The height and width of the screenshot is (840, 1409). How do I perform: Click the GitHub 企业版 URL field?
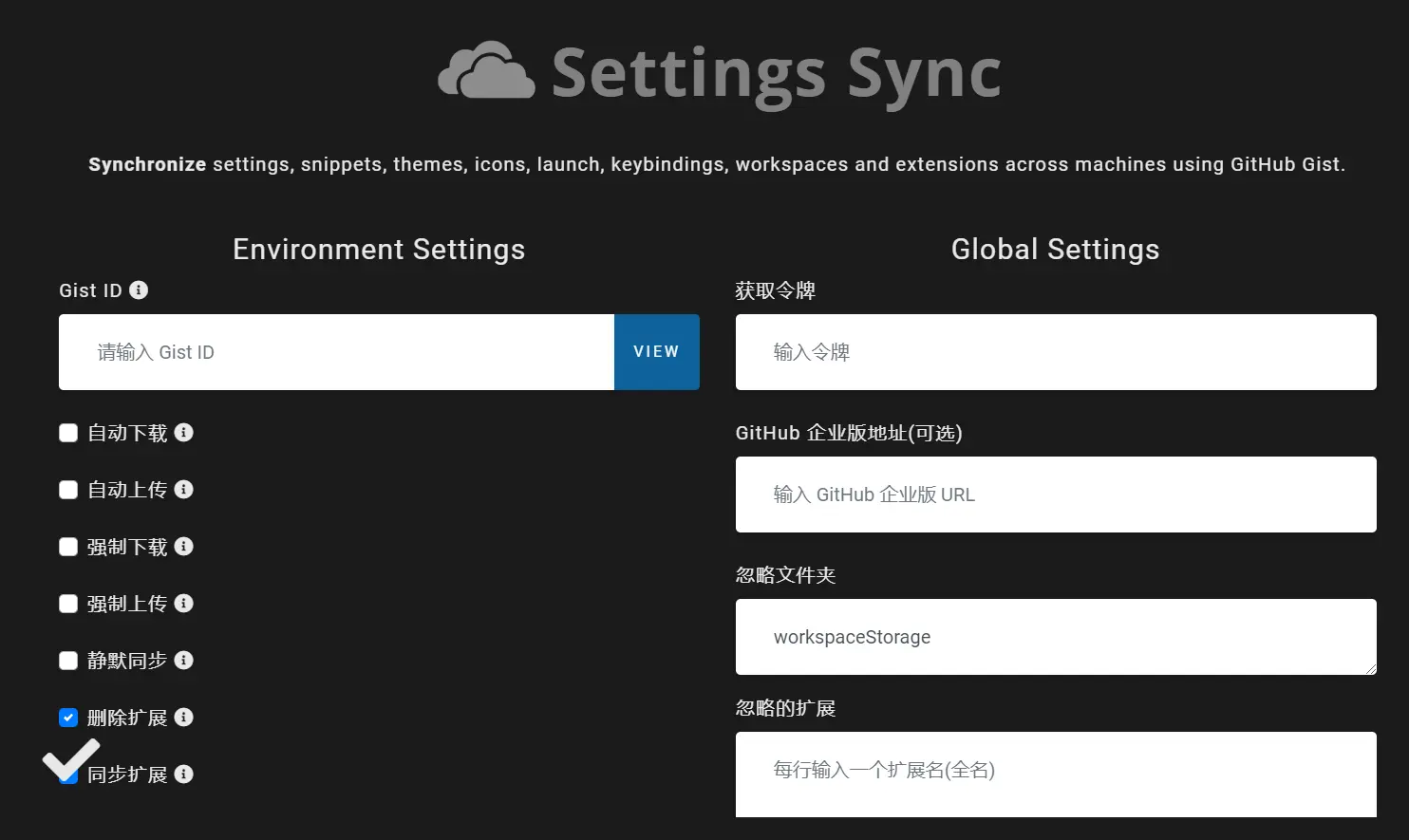tap(1055, 495)
